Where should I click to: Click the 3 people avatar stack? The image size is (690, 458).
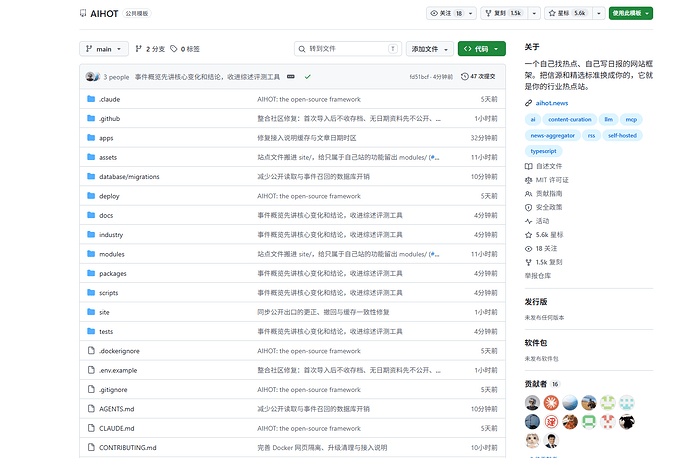click(x=93, y=77)
